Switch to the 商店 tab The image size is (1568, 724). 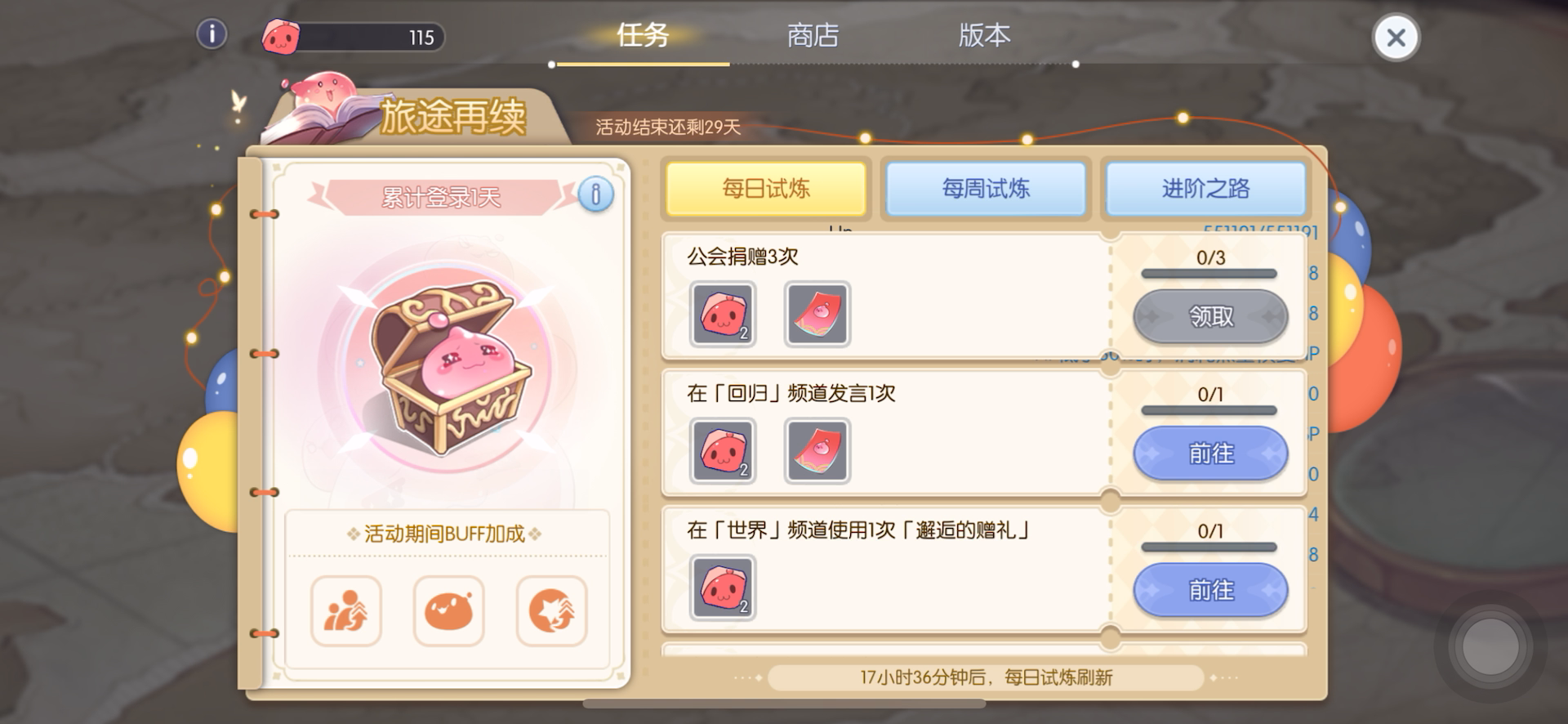click(x=813, y=35)
